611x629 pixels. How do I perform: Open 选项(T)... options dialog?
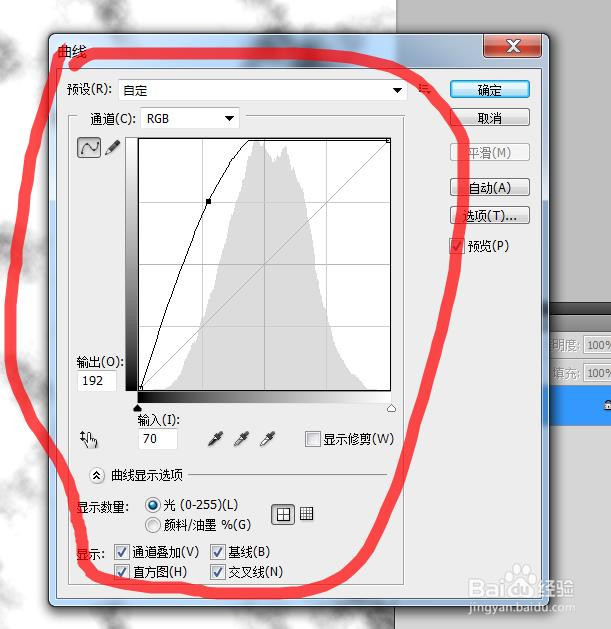[489, 215]
